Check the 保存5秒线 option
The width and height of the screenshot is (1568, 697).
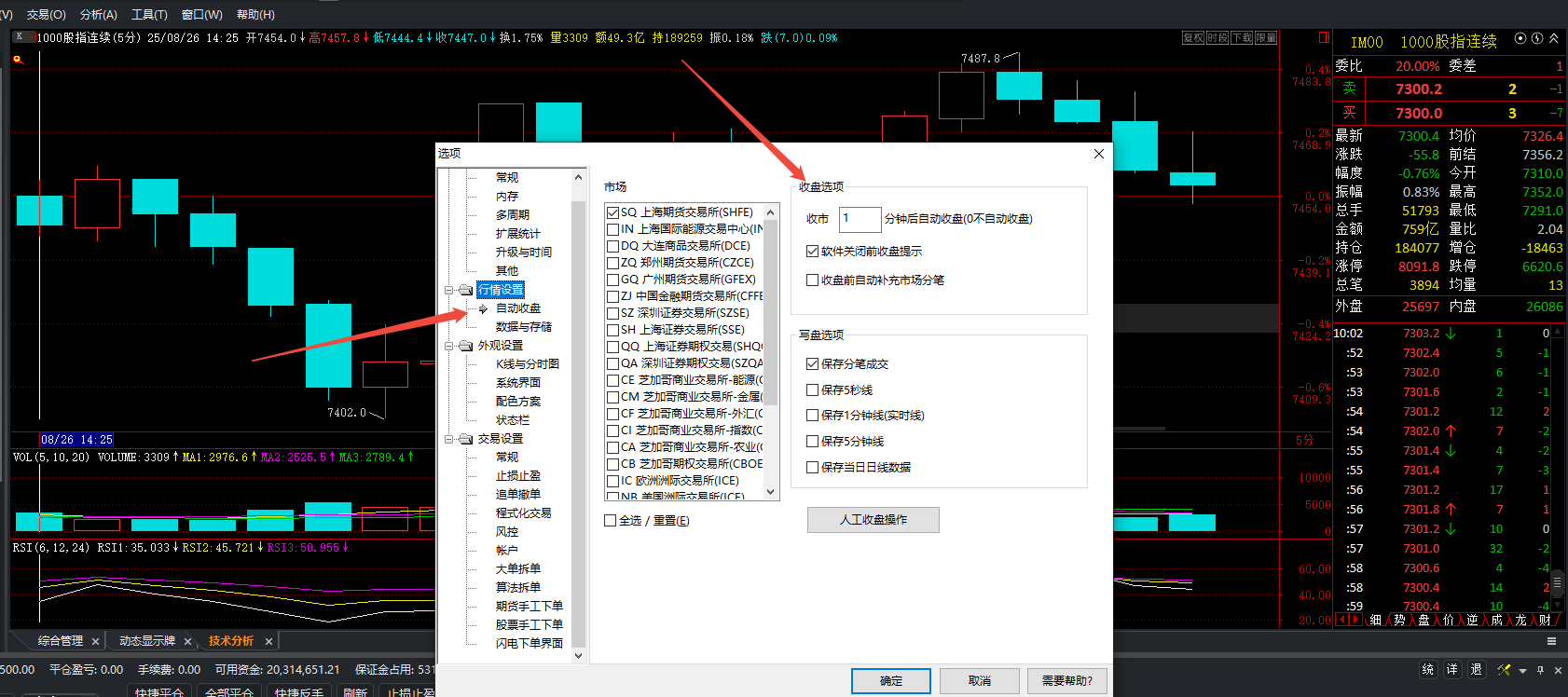click(x=812, y=390)
